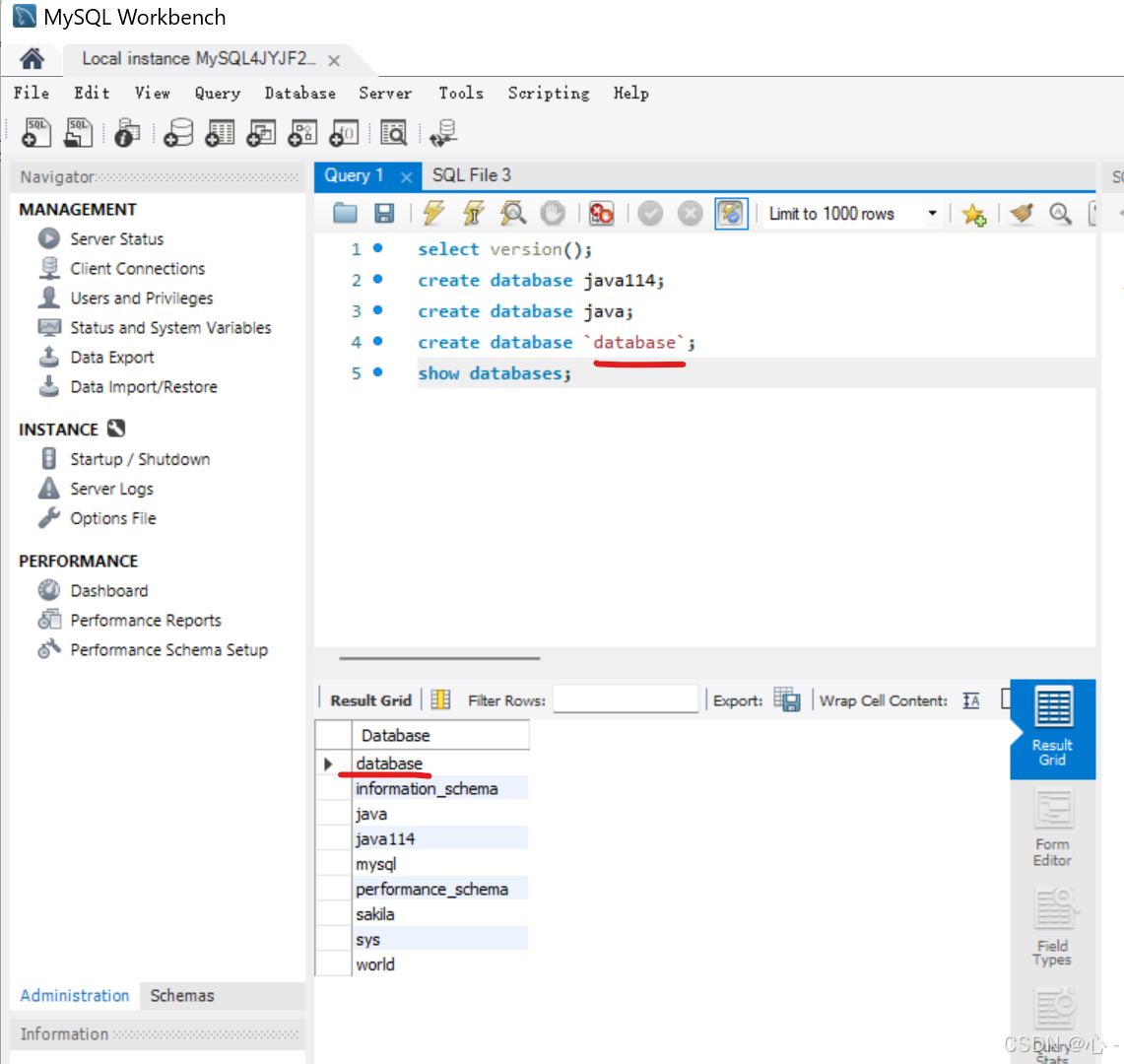Create a new view icon
Viewport: 1124px width, 1064px height.
(262, 133)
